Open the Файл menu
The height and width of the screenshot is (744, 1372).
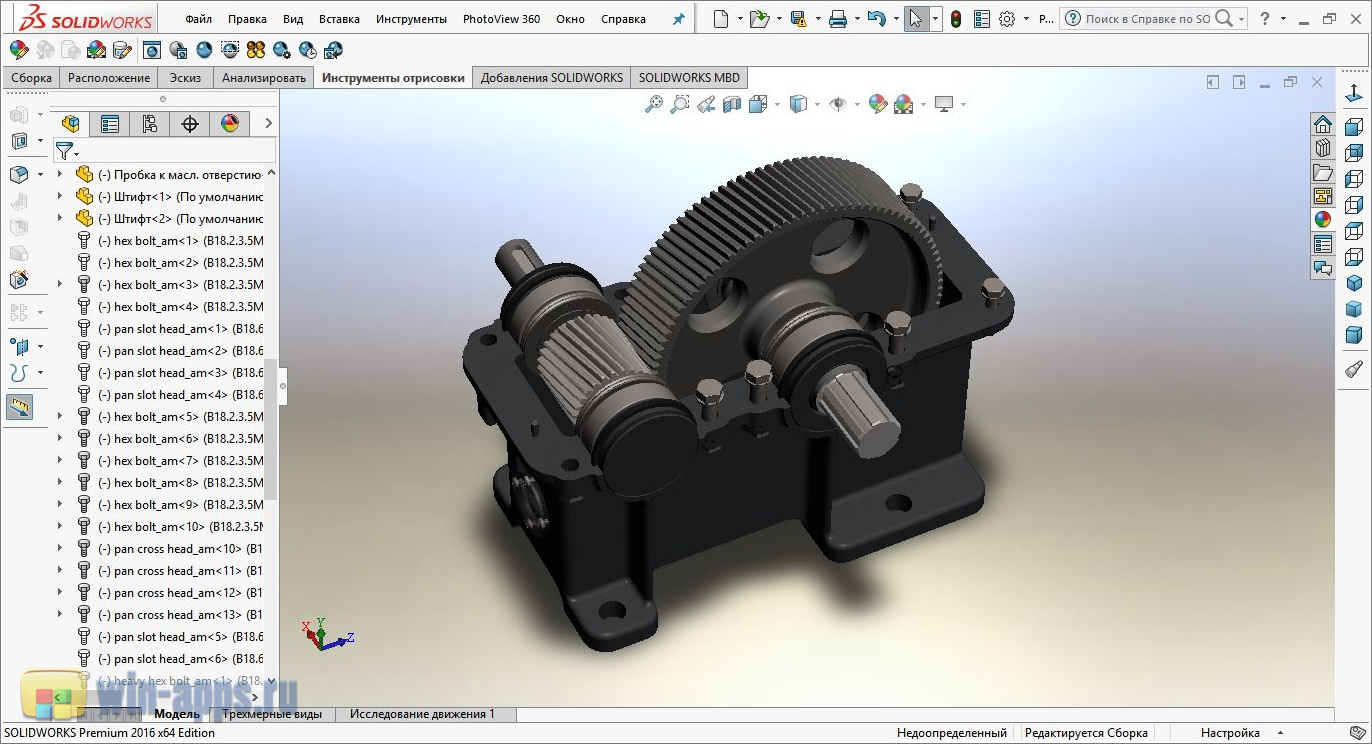[198, 19]
